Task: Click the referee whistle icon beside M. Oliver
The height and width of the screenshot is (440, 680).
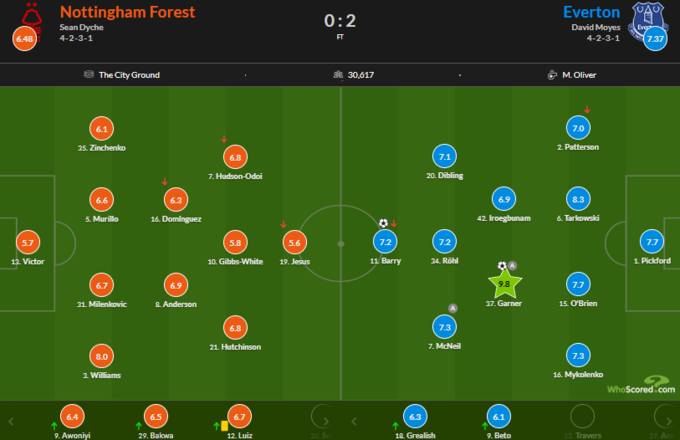Action: tap(551, 75)
